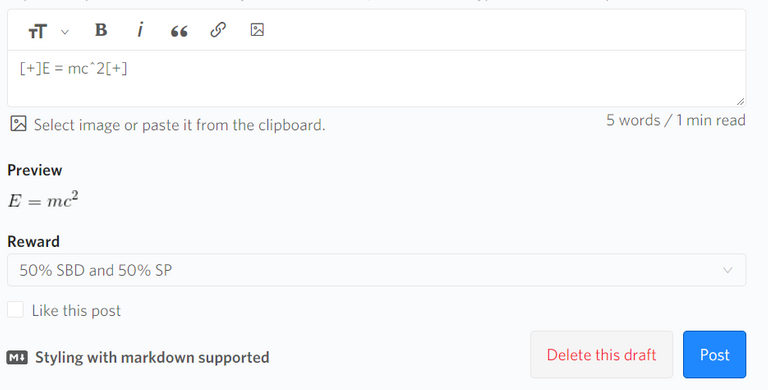The height and width of the screenshot is (390, 768).
Task: Insert a hyperlink with the chain icon
Action: (218, 30)
